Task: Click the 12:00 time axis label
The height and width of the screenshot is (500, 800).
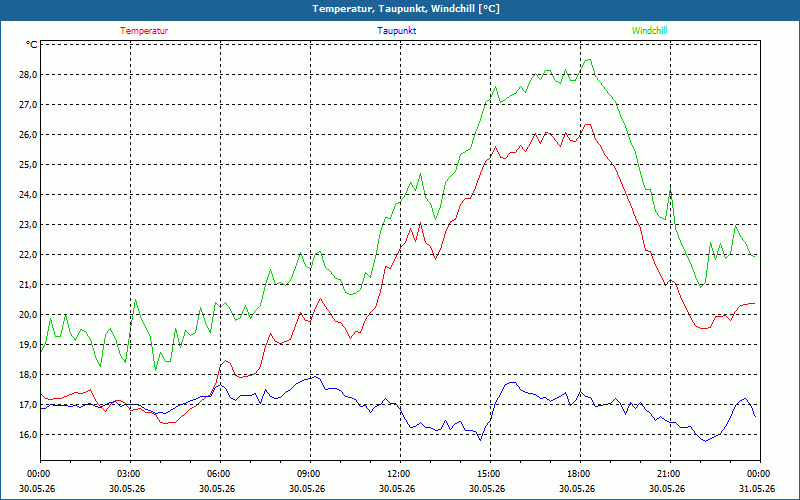Action: click(x=400, y=474)
